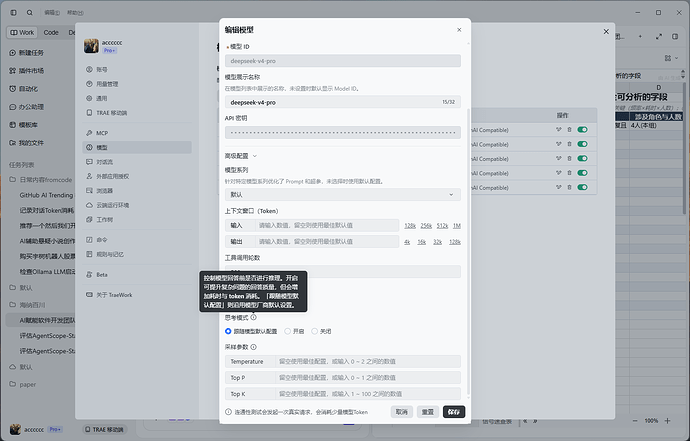
Task: Open 模板库 template library
Action: point(24,125)
